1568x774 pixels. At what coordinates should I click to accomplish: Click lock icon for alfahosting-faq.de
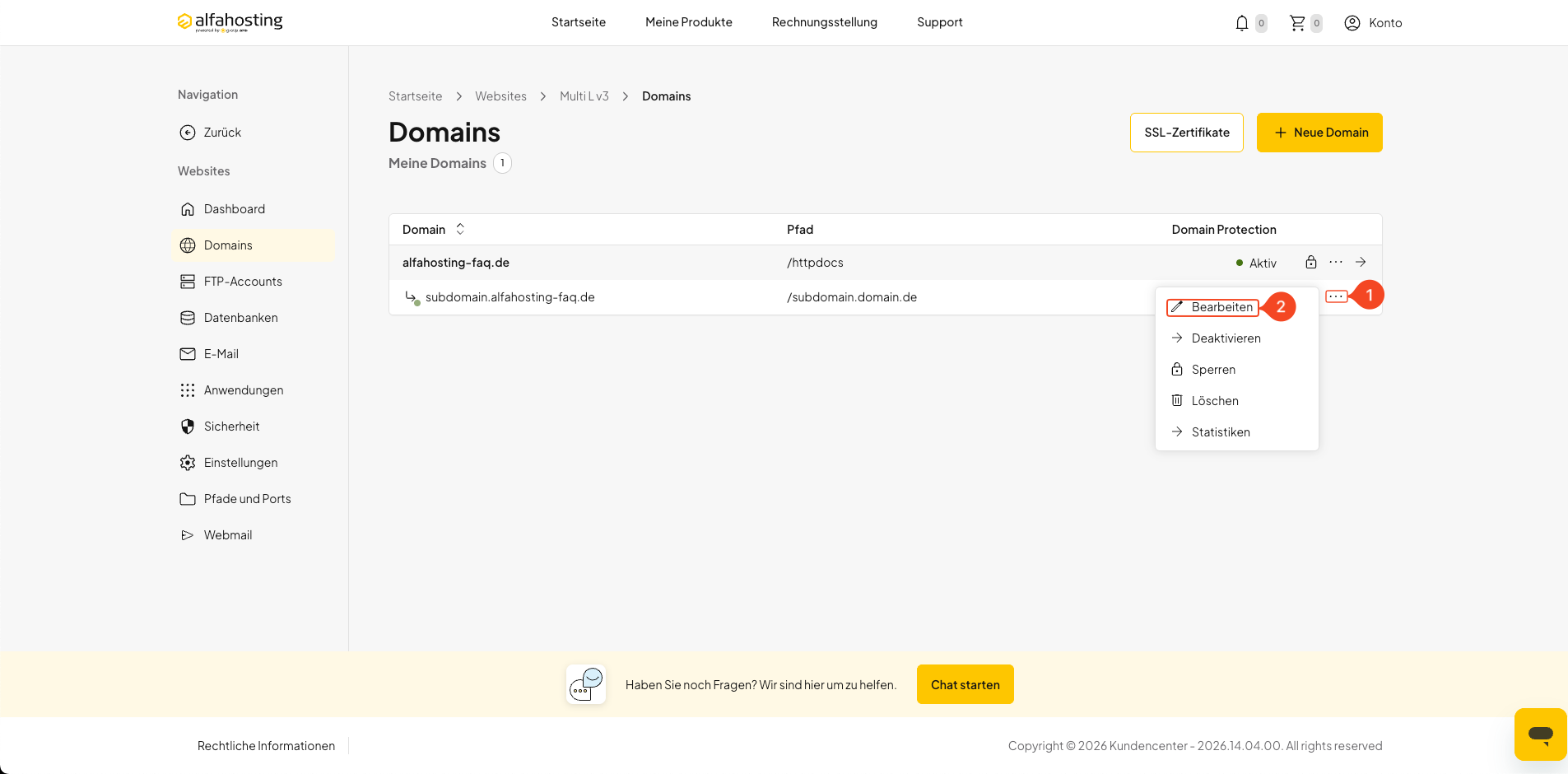[1311, 262]
